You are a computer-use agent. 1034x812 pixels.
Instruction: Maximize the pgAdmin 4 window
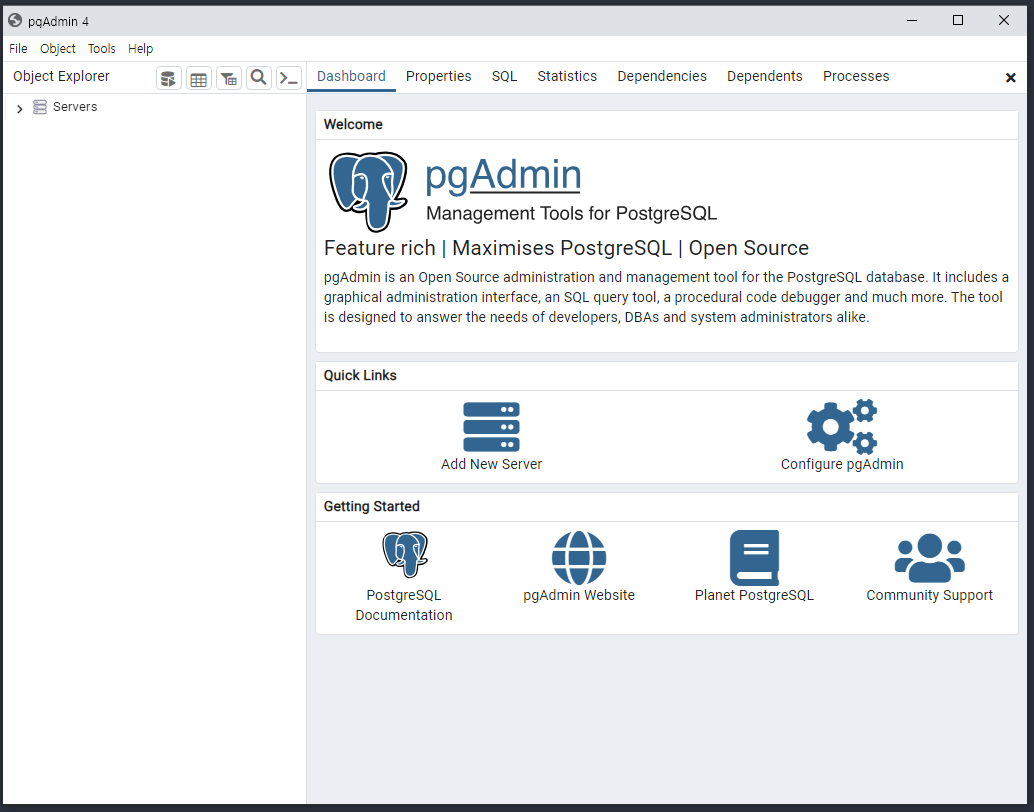point(958,20)
